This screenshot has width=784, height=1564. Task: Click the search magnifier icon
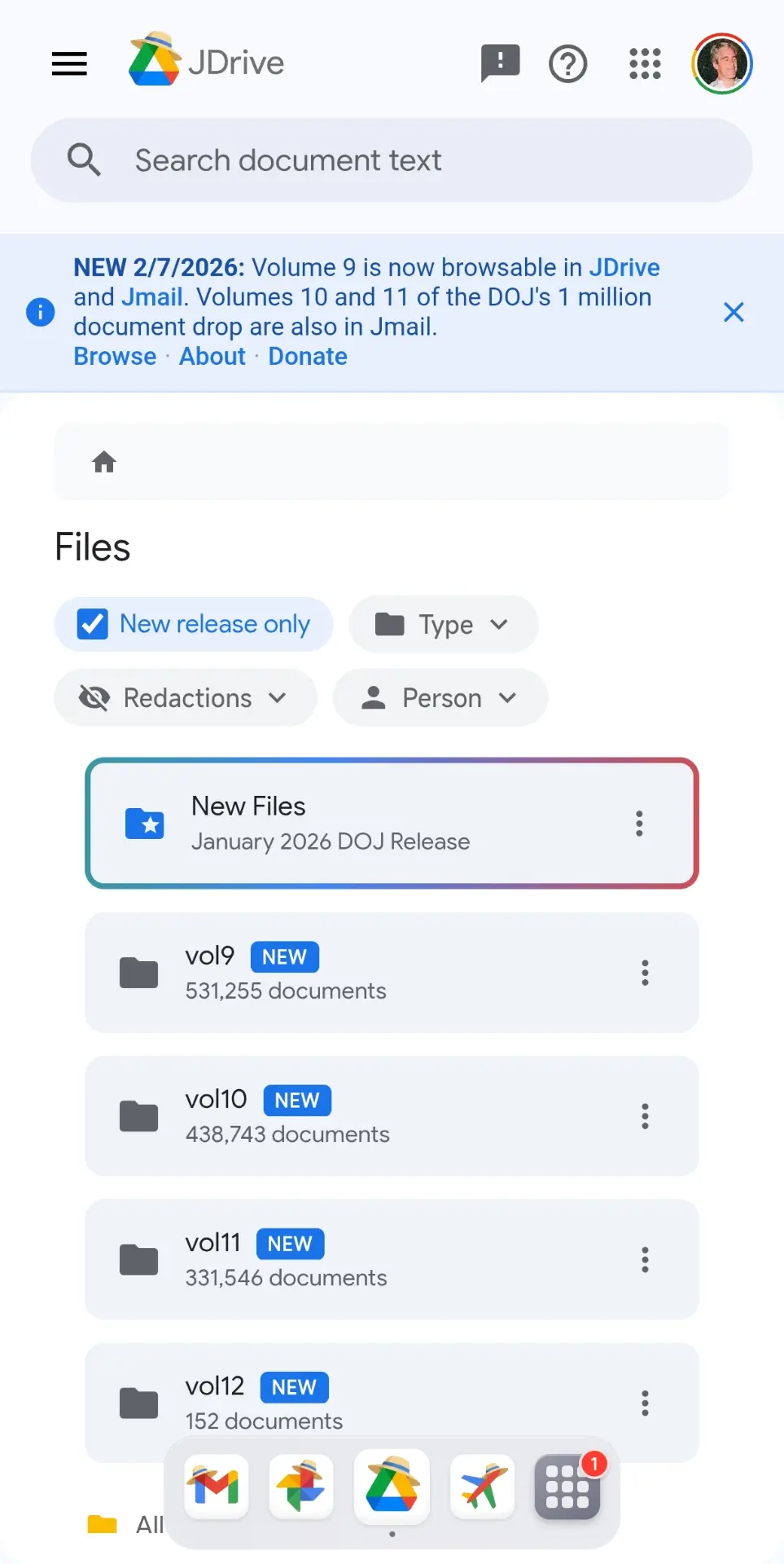pyautogui.click(x=84, y=160)
